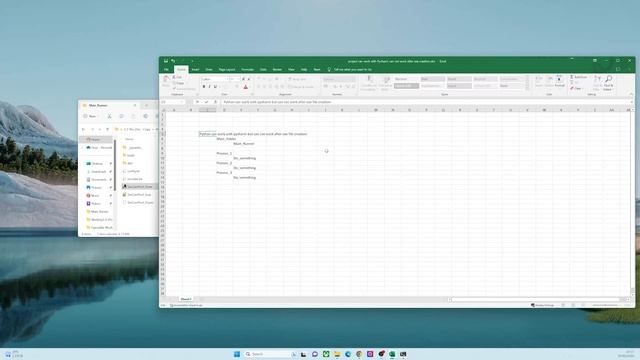Click the Back arrow in File Explorer
Screen dimensions: 640x360
click(x=84, y=129)
